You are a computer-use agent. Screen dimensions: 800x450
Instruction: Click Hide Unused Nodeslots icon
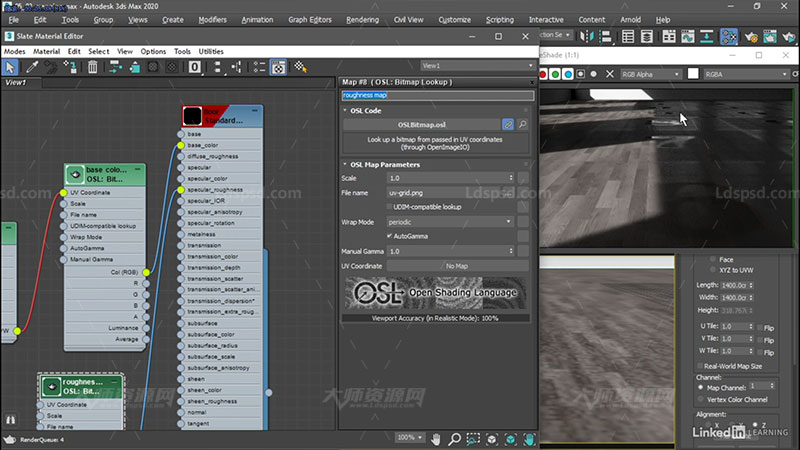[135, 67]
